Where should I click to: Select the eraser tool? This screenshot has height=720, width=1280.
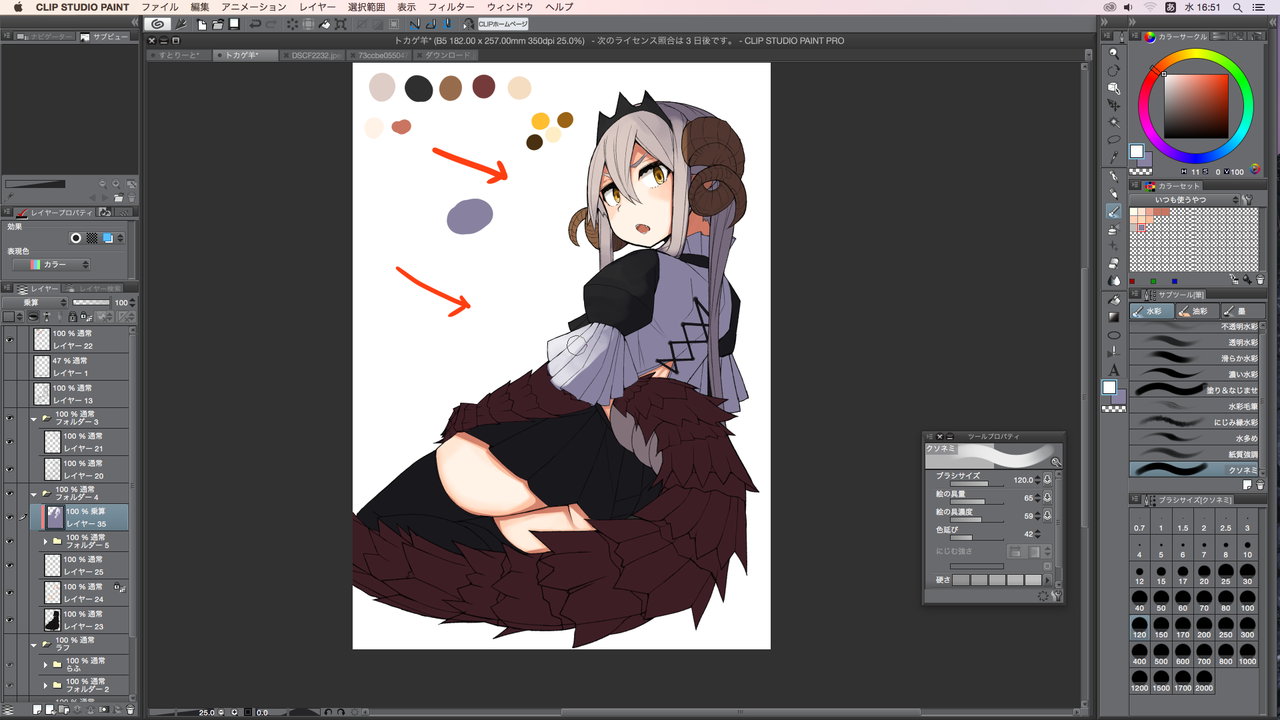coord(1114,264)
